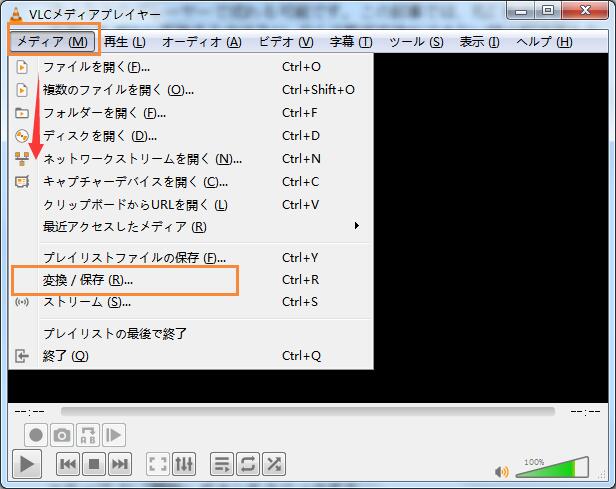Click elapsed time label on left
Viewport: 616px width, 489px height.
click(29, 412)
